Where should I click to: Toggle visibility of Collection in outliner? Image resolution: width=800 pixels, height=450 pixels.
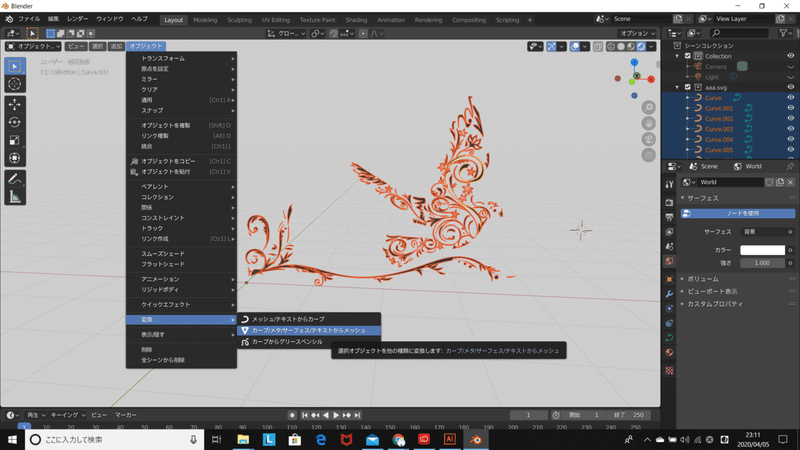(x=790, y=56)
